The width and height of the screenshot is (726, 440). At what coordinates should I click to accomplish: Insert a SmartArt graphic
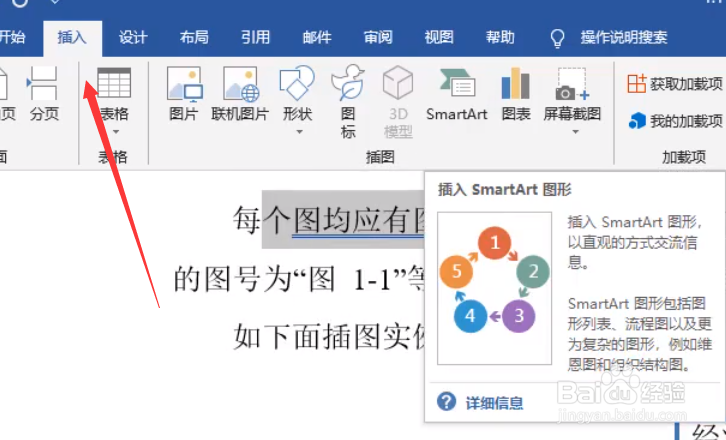pyautogui.click(x=457, y=93)
